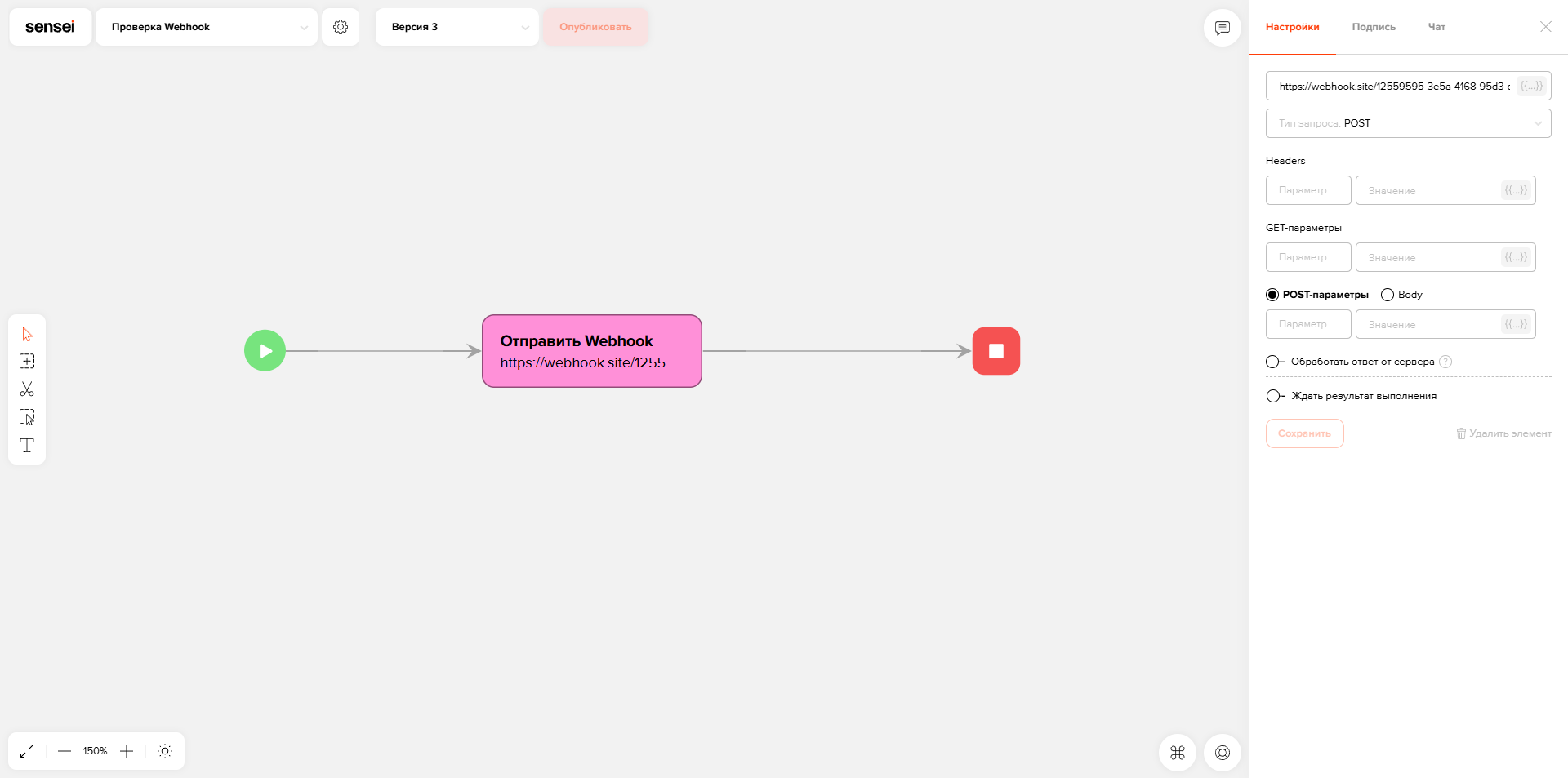Focus the GET-параметры Параметр field
The image size is (1568, 778).
pos(1308,257)
